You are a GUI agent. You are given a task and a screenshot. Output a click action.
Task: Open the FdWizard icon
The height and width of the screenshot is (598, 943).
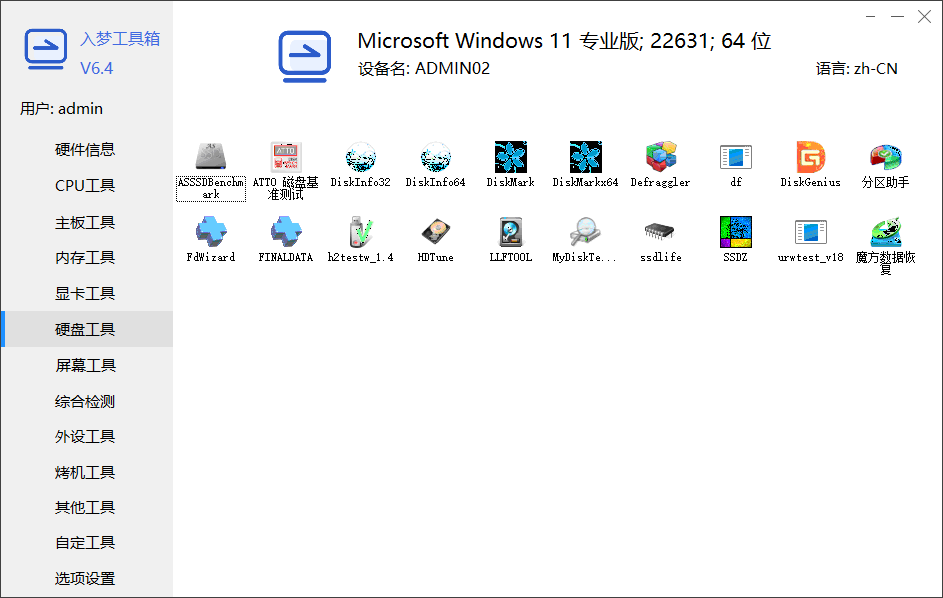pyautogui.click(x=210, y=240)
